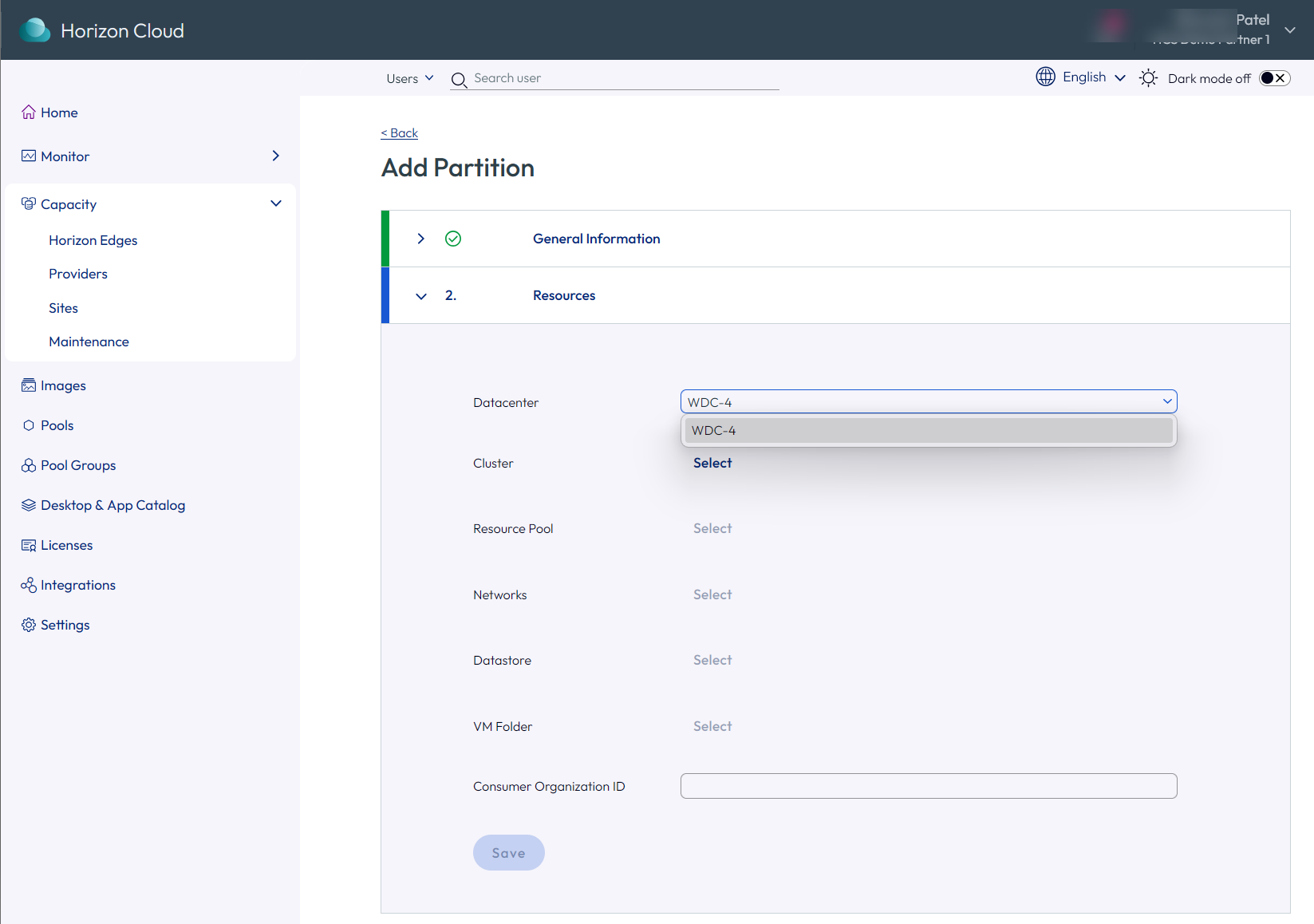
Task: Click the language globe icon
Action: point(1045,77)
